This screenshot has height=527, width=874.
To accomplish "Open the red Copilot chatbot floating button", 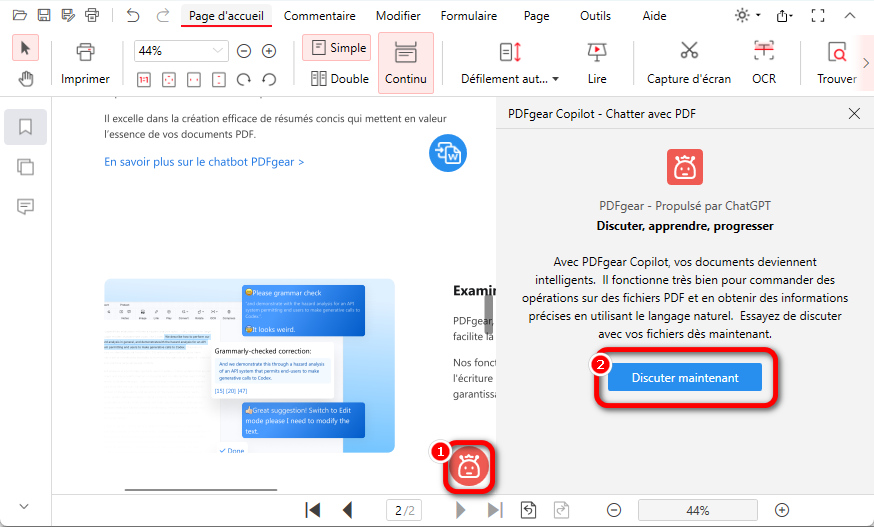I will tap(469, 467).
